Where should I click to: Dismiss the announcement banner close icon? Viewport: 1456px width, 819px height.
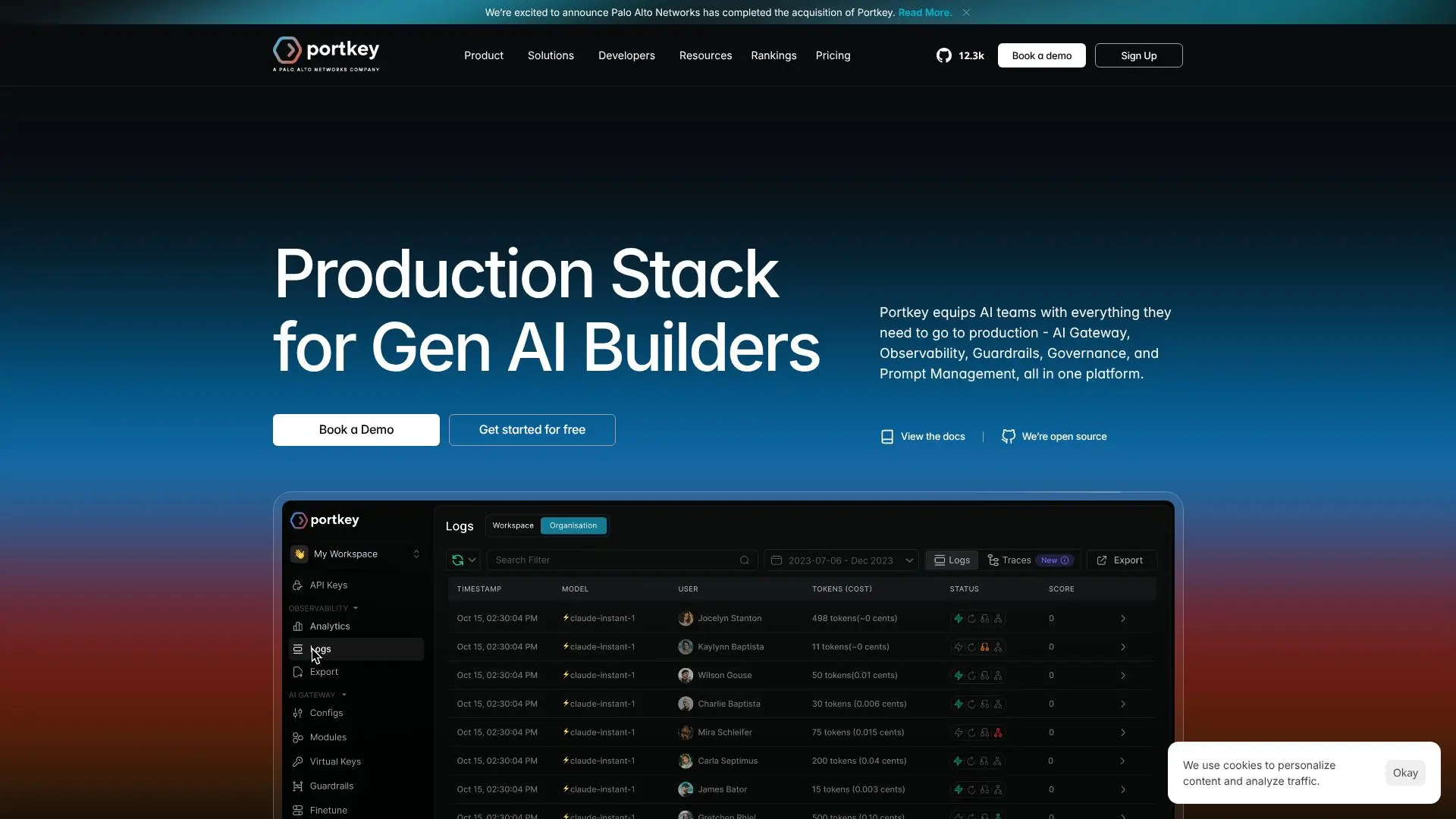click(x=966, y=12)
